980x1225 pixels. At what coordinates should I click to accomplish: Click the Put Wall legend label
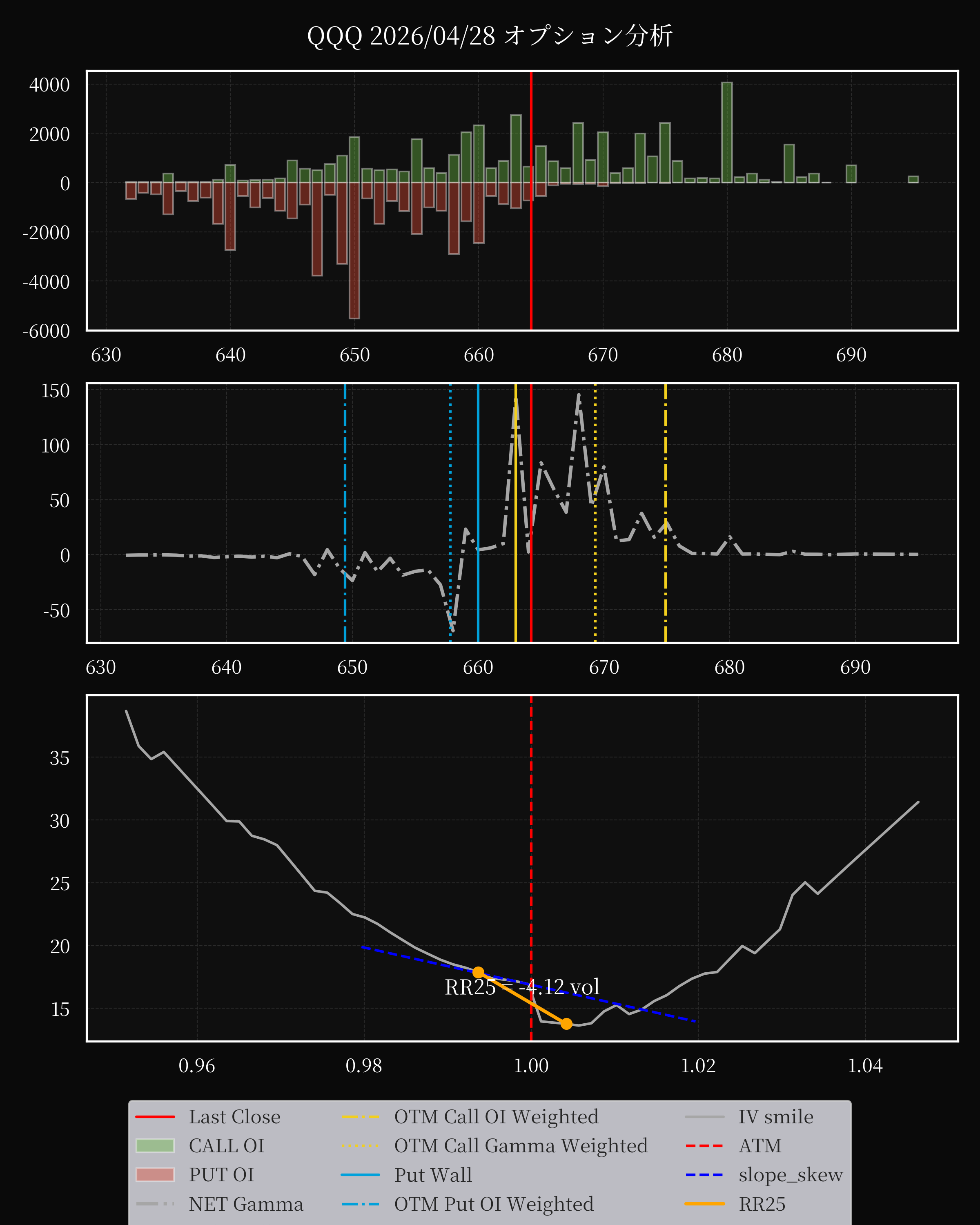pyautogui.click(x=433, y=1175)
